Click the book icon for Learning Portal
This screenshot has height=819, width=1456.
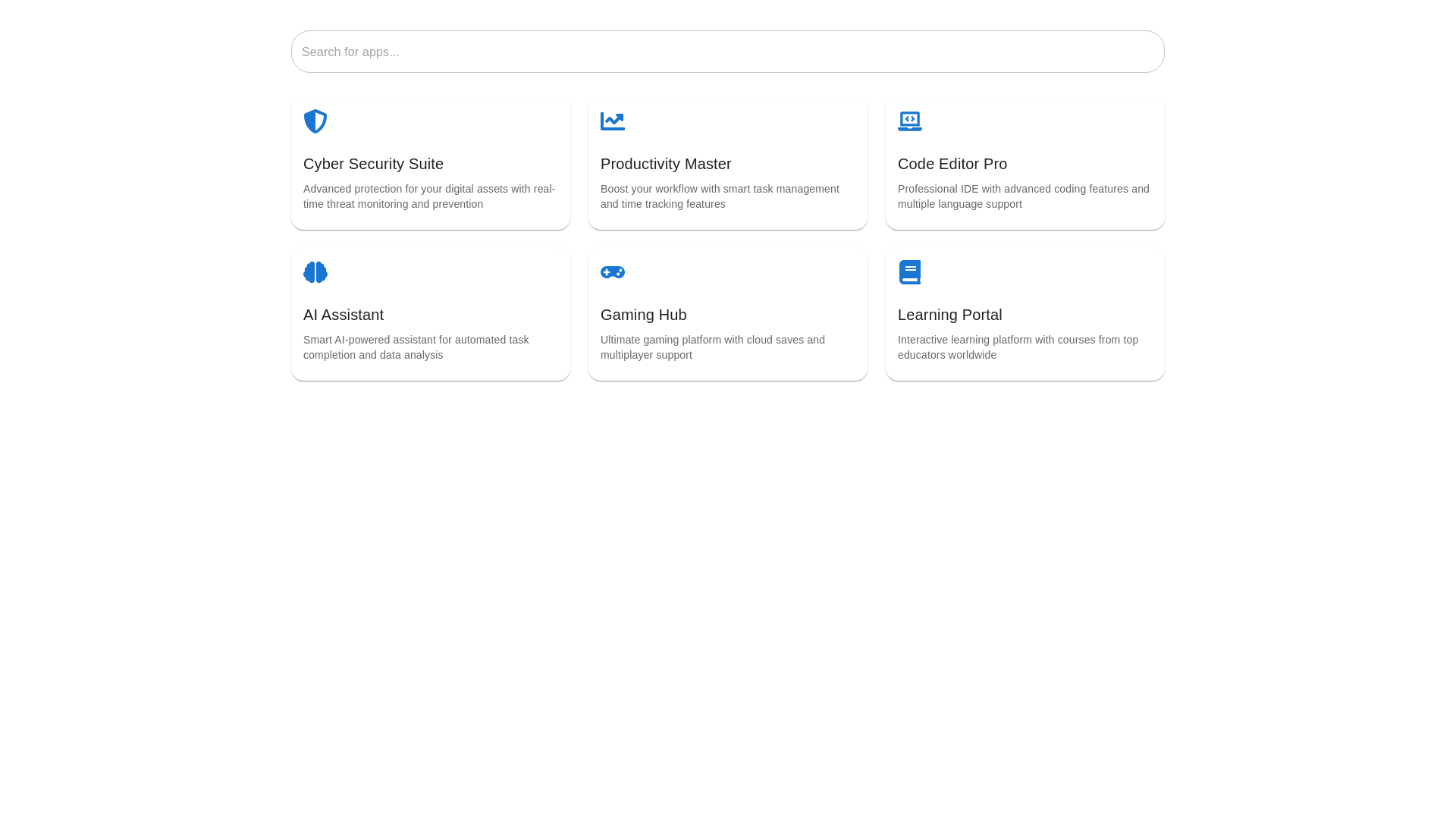(x=910, y=272)
